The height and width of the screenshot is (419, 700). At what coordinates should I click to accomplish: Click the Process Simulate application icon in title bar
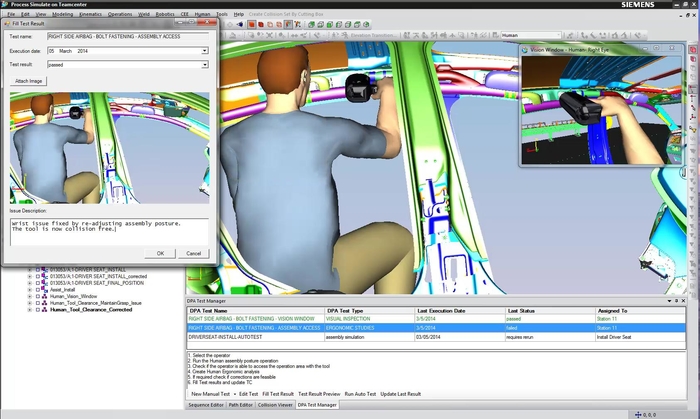coord(4,4)
